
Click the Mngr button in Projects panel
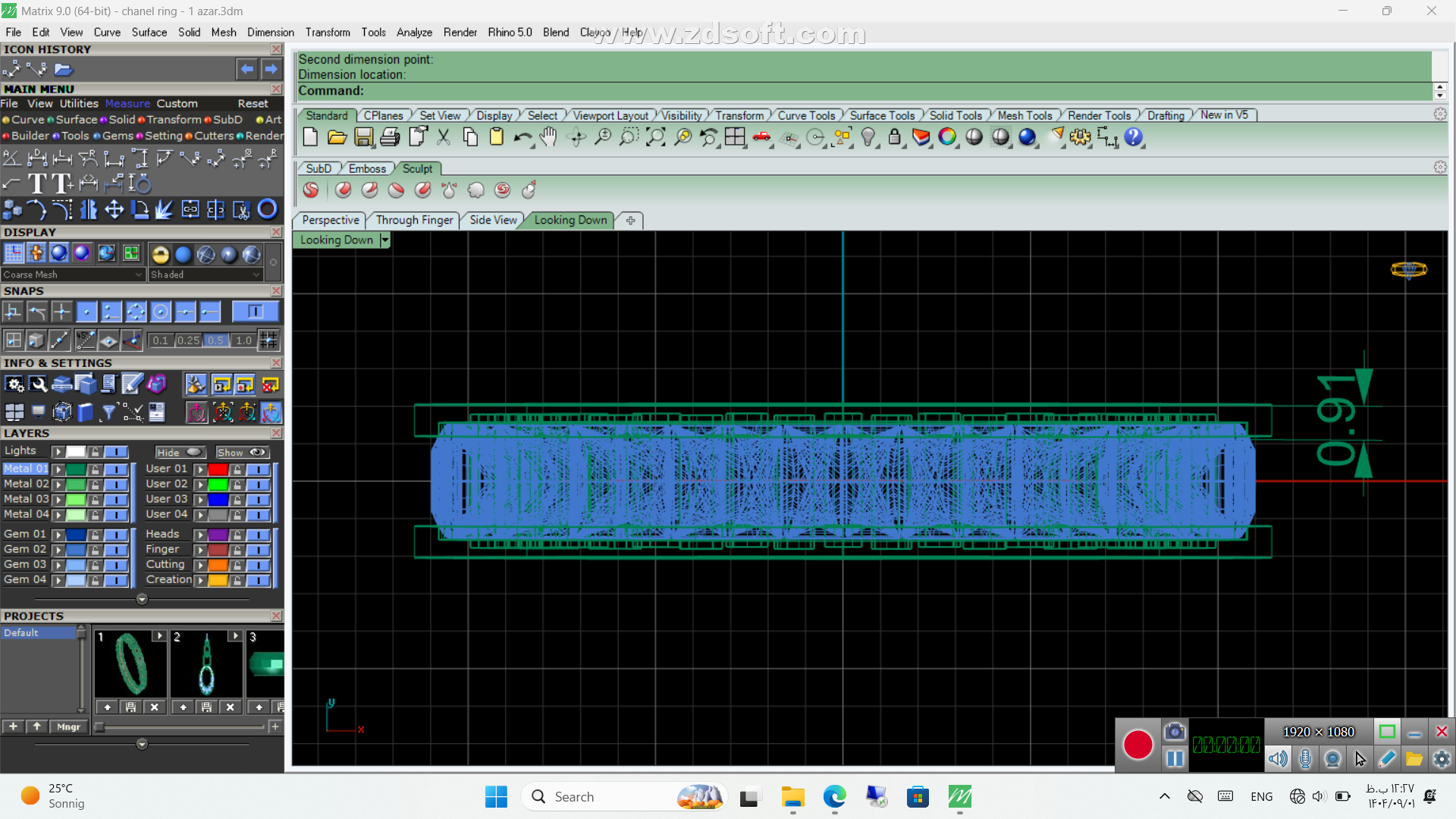click(x=68, y=726)
